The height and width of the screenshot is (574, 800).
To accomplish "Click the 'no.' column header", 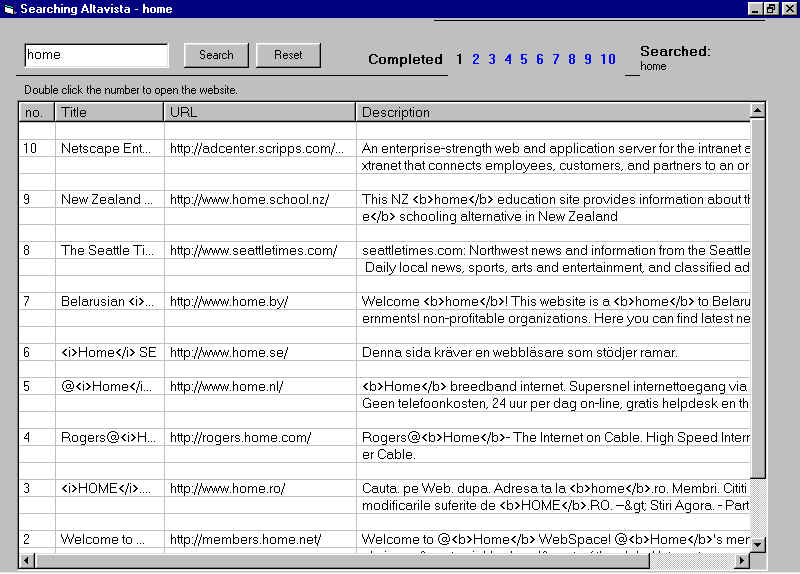I will coord(37,112).
